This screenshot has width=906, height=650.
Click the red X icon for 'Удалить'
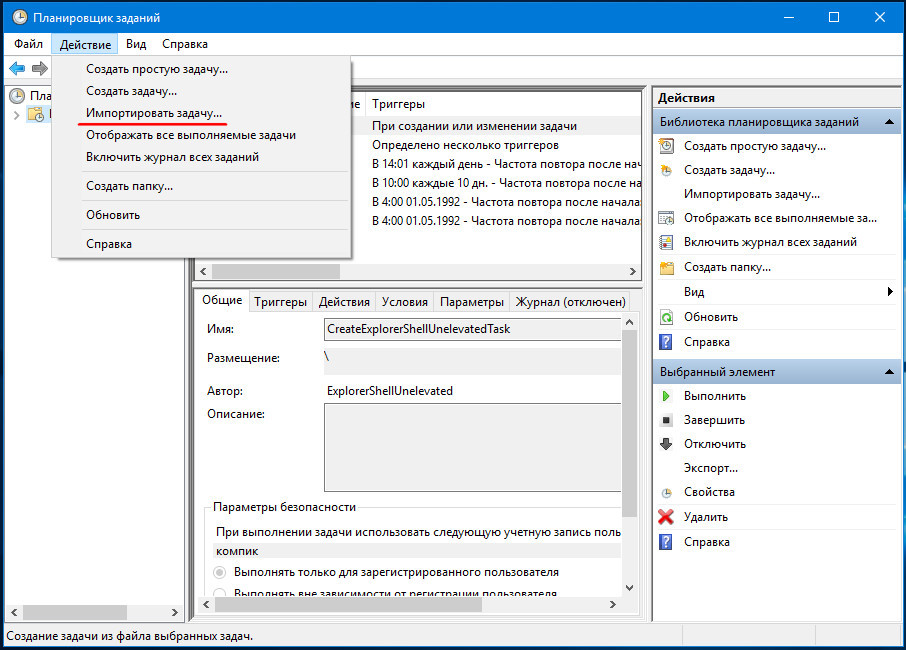coord(666,517)
